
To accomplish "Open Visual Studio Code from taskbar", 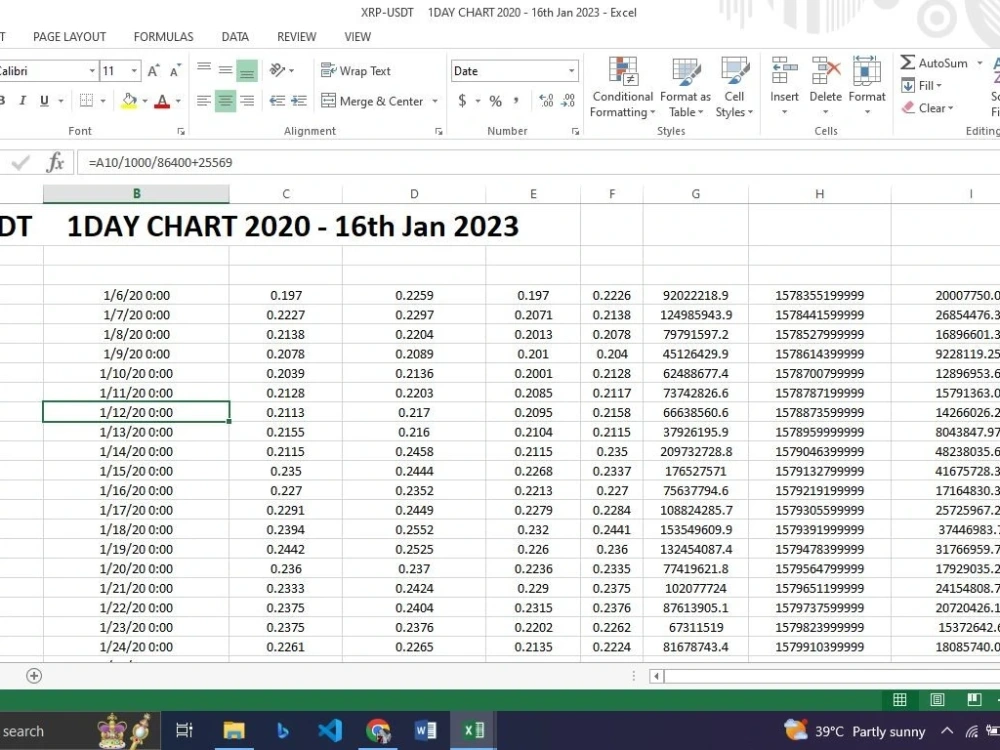I will pos(330,730).
